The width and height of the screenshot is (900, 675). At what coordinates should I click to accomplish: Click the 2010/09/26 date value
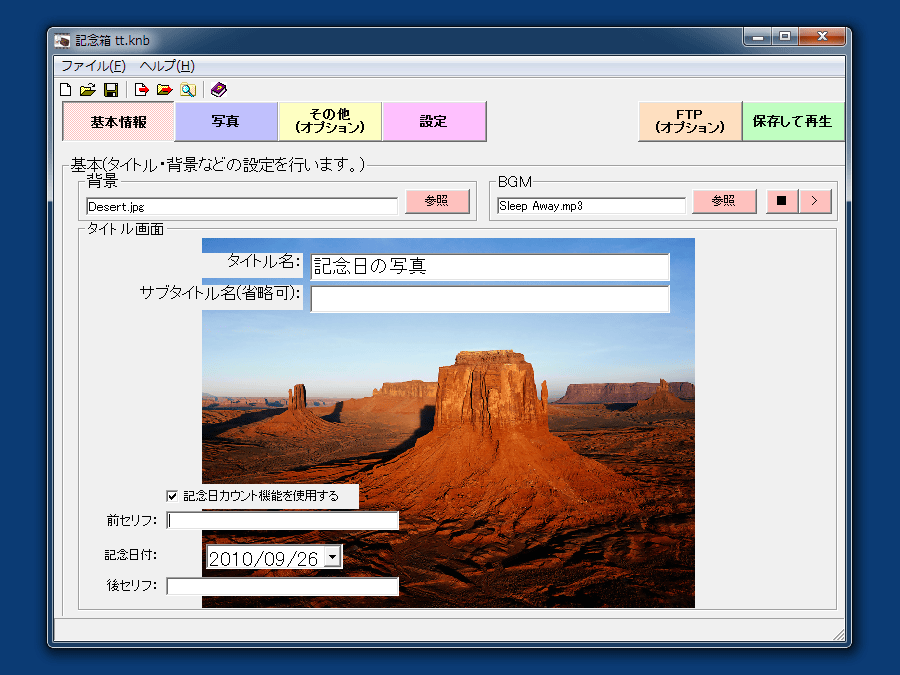pos(263,558)
